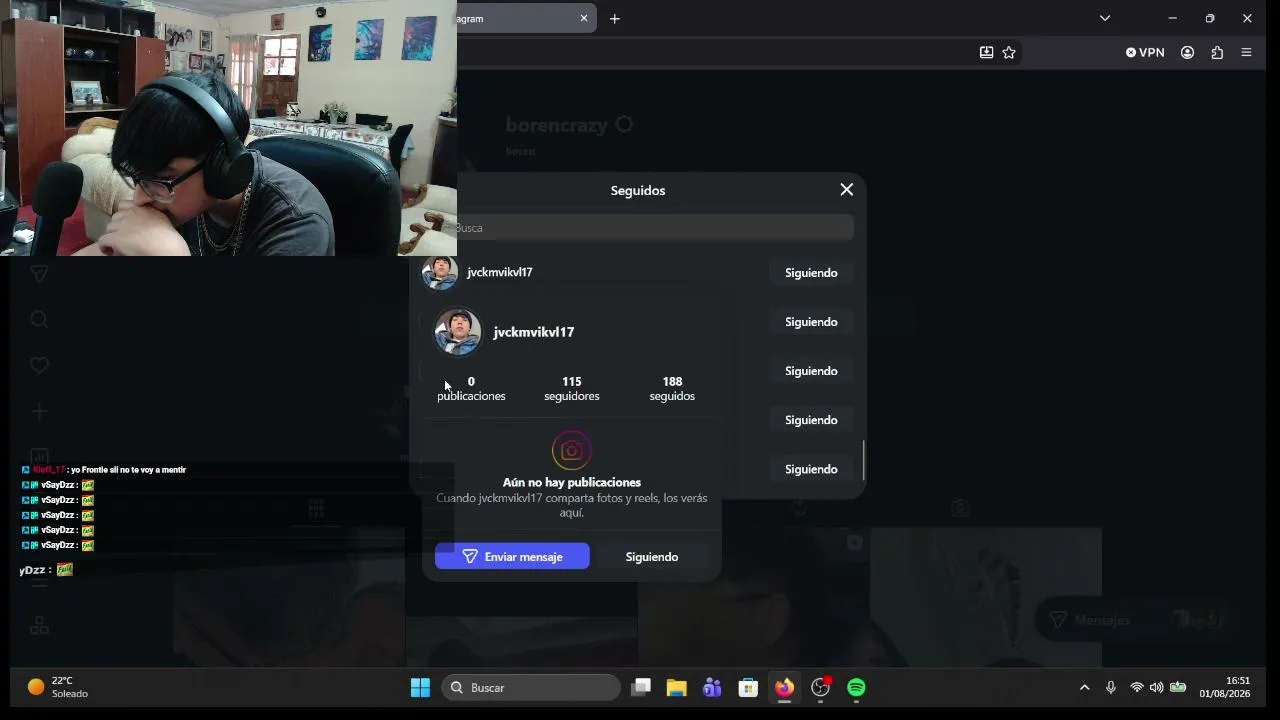
Task: Click the options icon beside borencrazy
Action: click(x=624, y=125)
